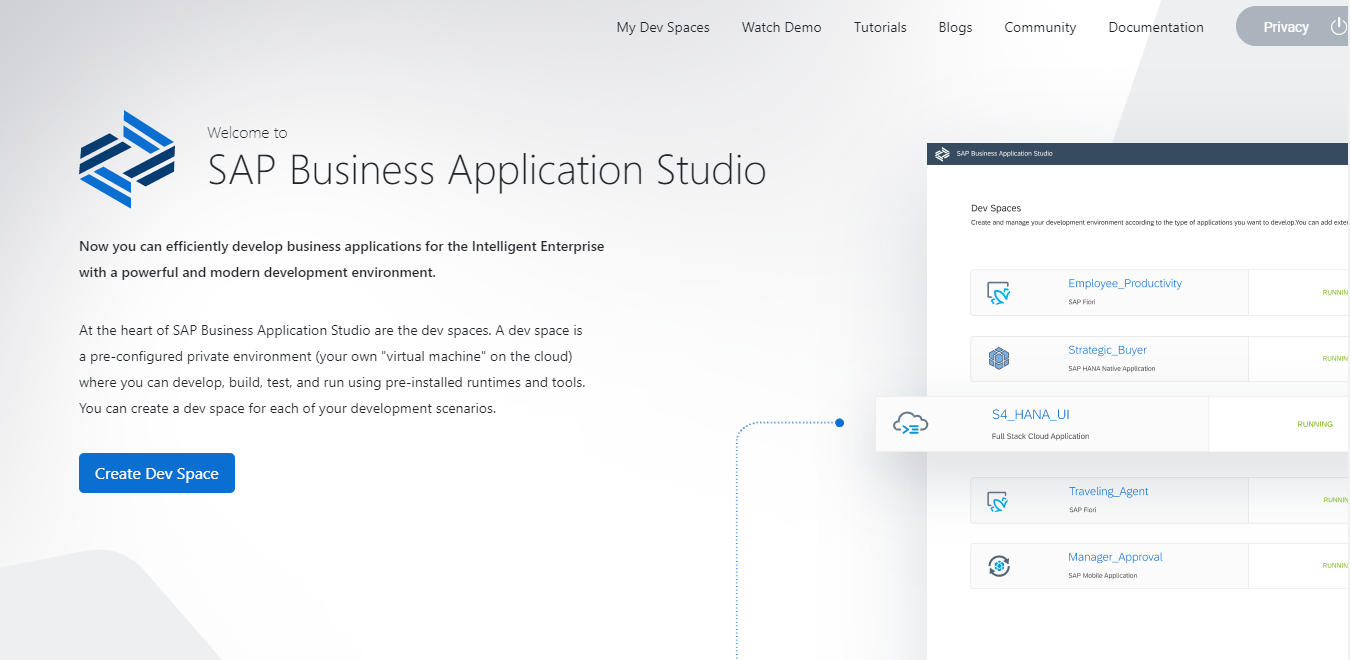Click the SAP Fiori icon beside Traveling_Agent
The image size is (1350, 660).
998,500
